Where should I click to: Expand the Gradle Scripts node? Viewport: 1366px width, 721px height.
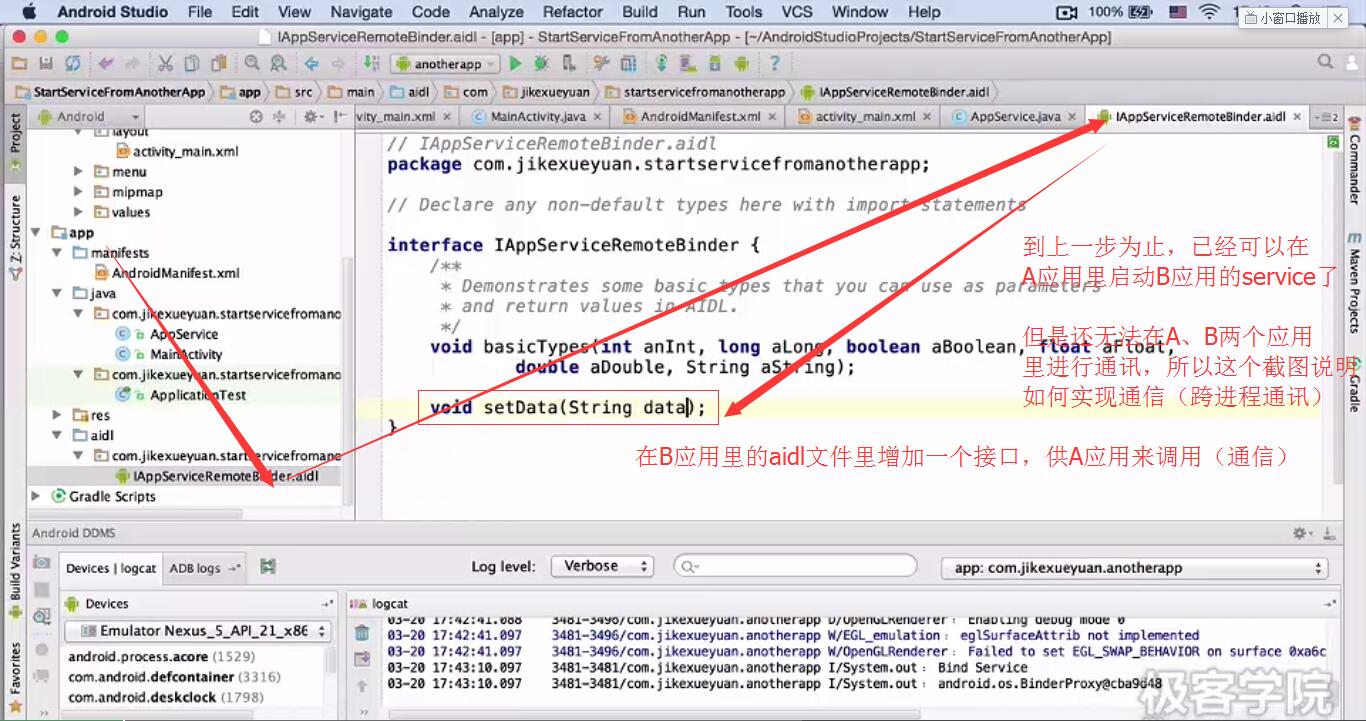point(37,496)
